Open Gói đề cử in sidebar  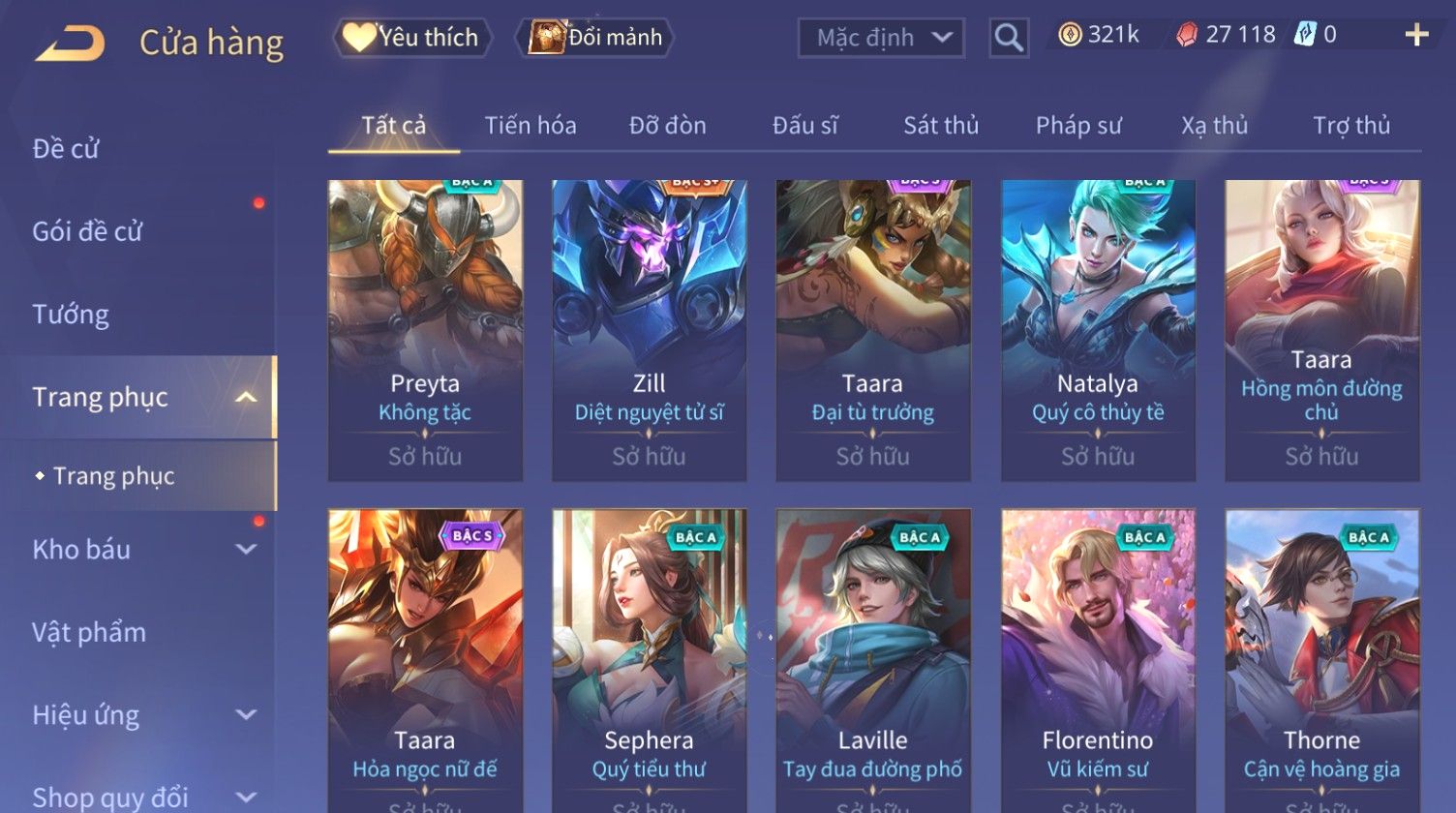tap(87, 231)
